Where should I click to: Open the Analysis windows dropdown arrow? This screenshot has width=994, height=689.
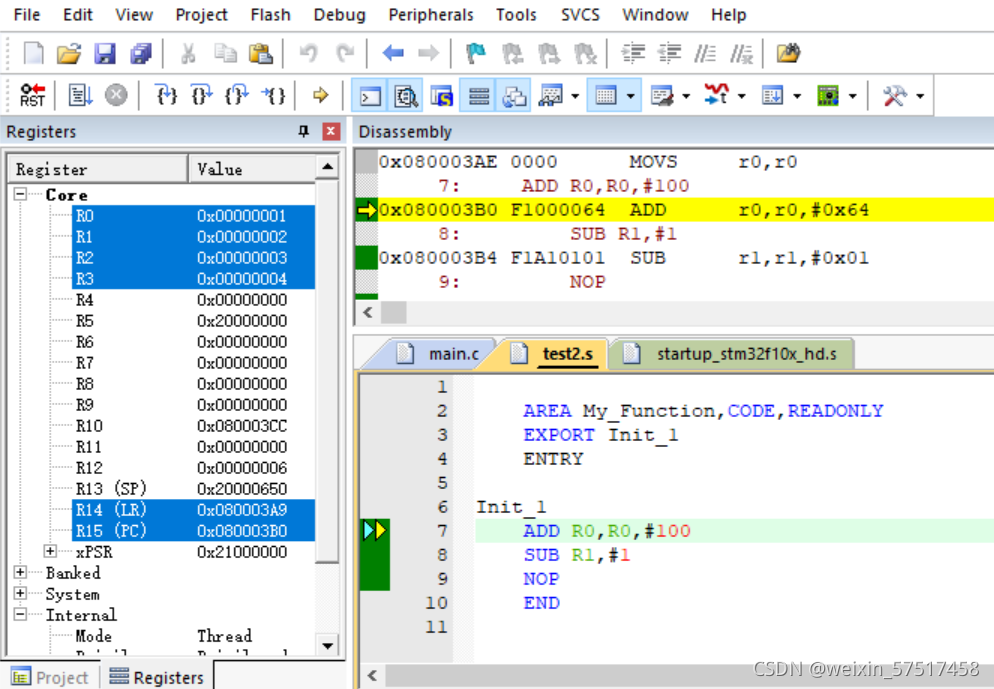[742, 96]
